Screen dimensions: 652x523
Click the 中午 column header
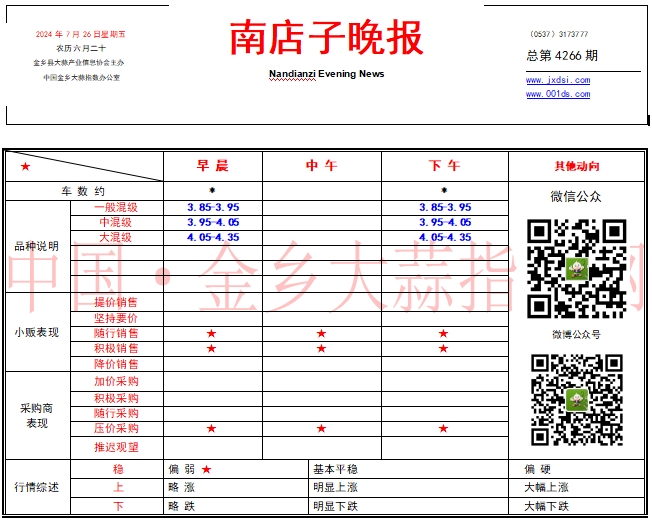[321, 166]
